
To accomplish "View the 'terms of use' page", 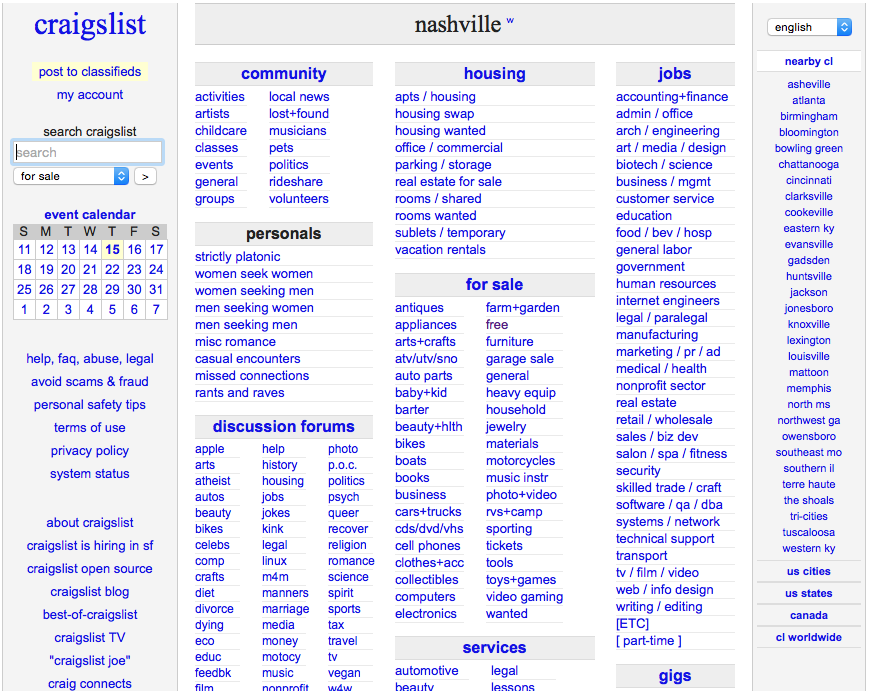I will 90,428.
